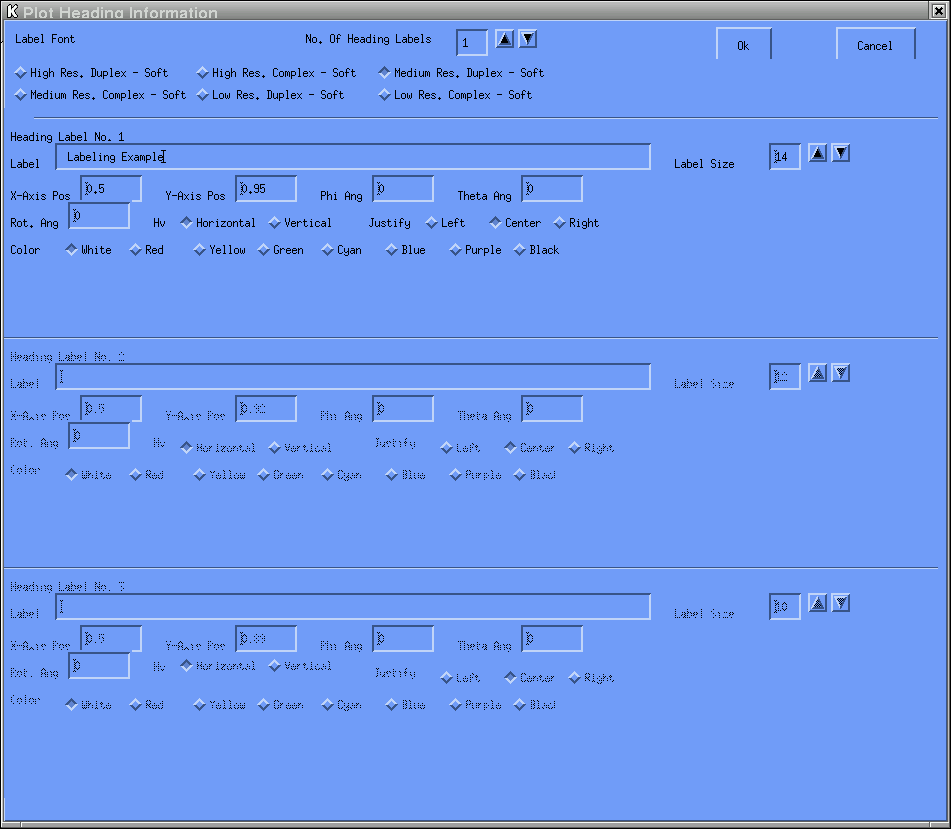The height and width of the screenshot is (829, 951).
Task: Close the Plot Heading Information window
Action: click(x=938, y=10)
